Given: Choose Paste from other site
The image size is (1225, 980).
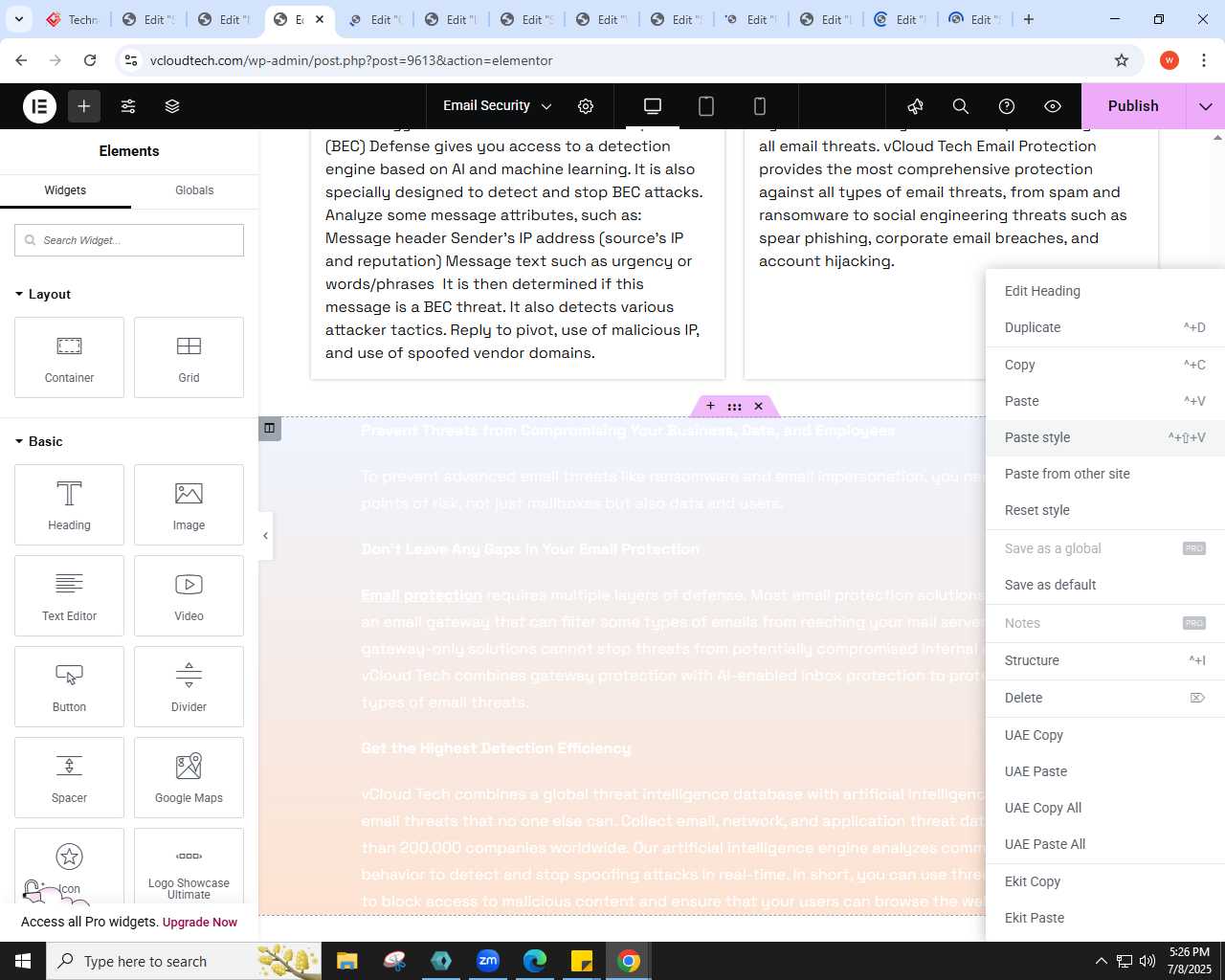Looking at the screenshot, I should click(x=1105, y=474).
